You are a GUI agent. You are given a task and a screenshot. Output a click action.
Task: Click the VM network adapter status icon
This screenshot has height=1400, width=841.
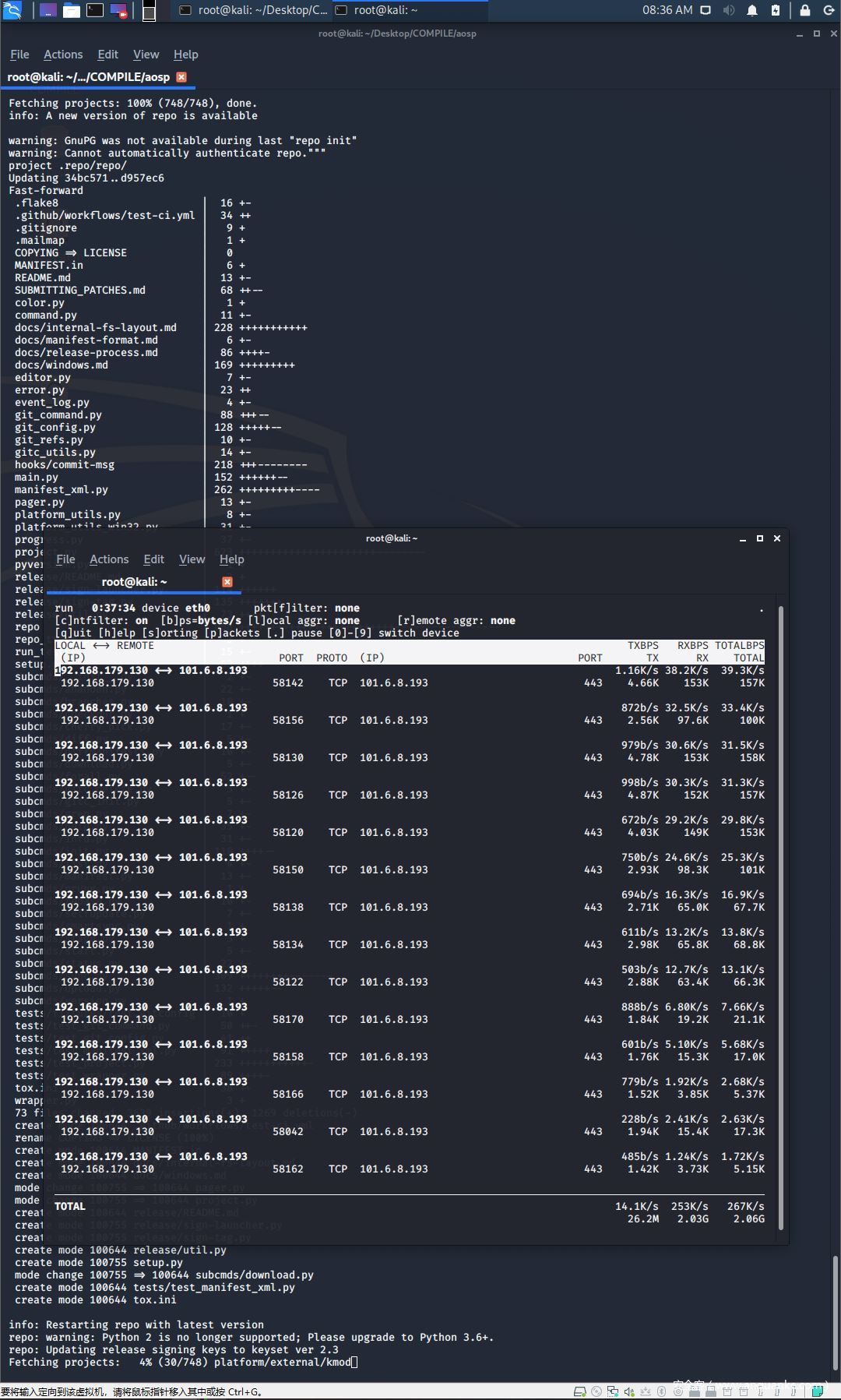tap(613, 1391)
